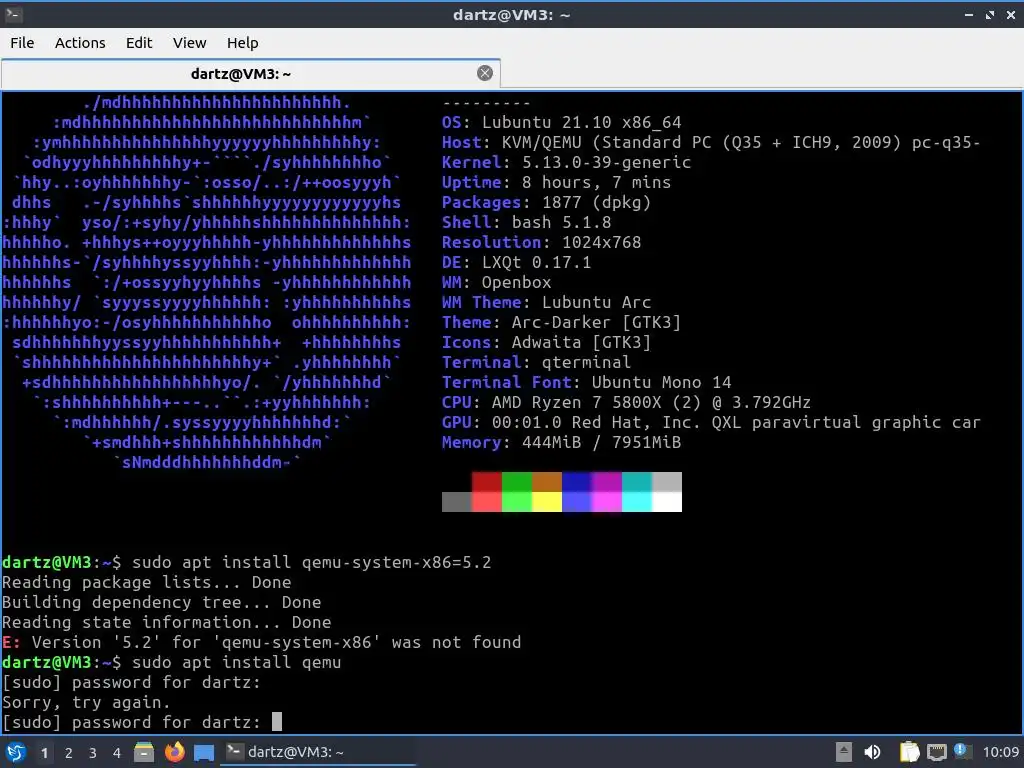Click the 'WM Theme: Lubuntu Arc' line
This screenshot has width=1024, height=768.
(547, 302)
